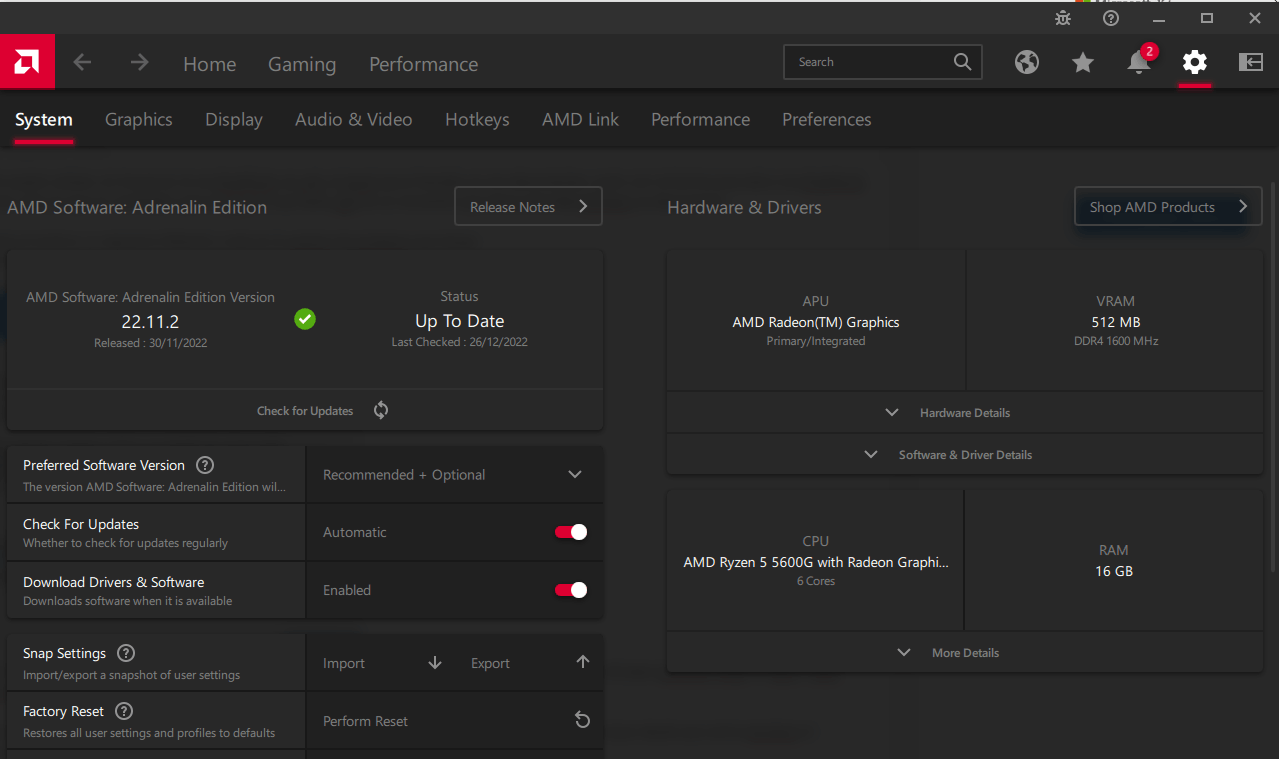Toggle Check For Updates automatic switch
This screenshot has width=1279, height=759.
[x=571, y=532]
